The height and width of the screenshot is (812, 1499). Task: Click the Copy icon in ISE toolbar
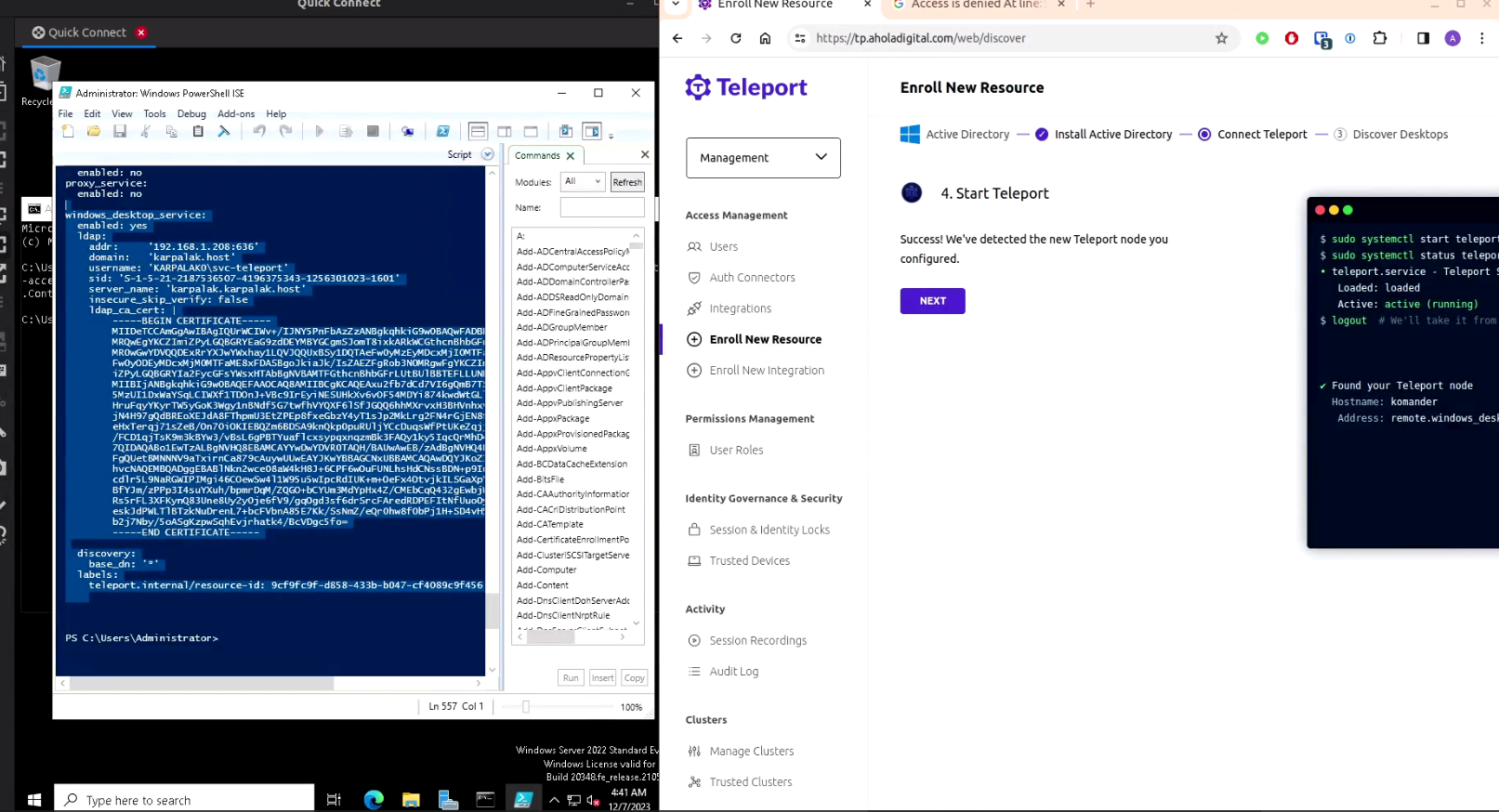tap(172, 132)
